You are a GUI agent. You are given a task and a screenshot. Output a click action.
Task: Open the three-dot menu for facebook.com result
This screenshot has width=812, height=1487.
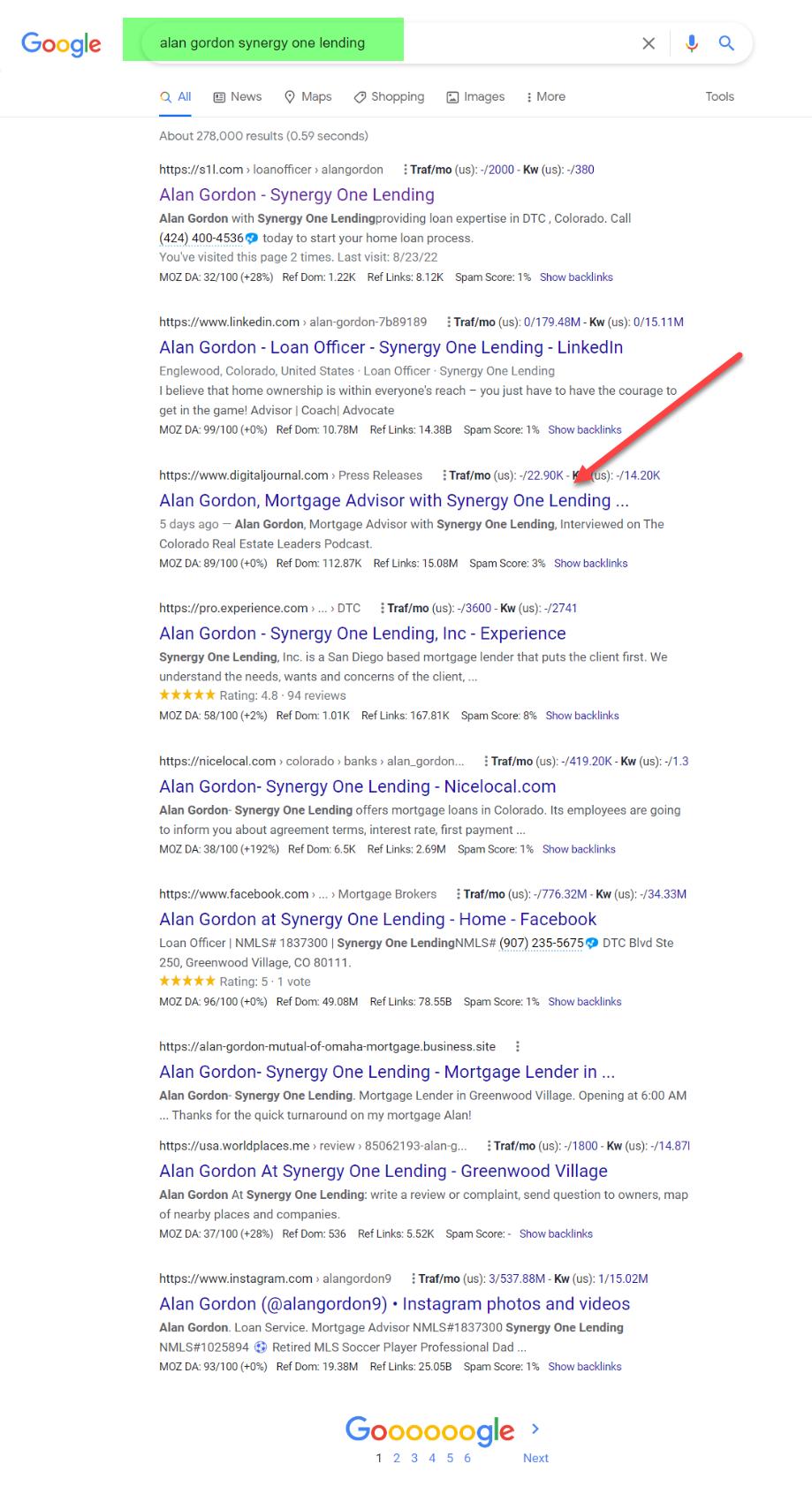point(459,894)
